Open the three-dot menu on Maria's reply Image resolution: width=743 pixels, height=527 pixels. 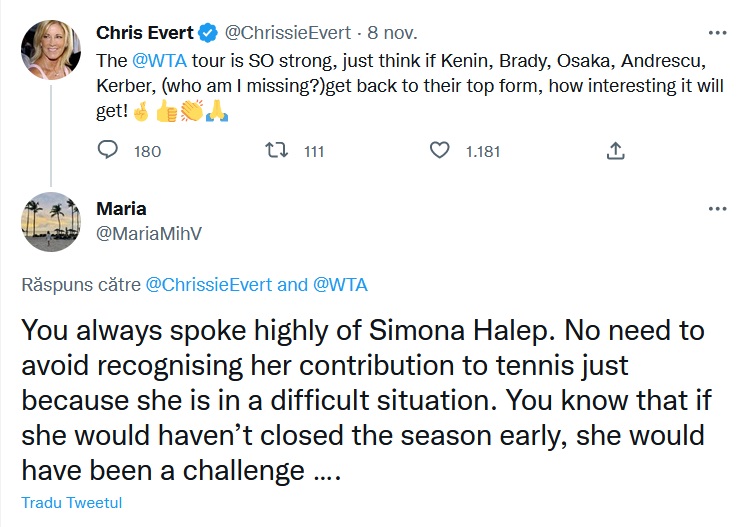[x=717, y=208]
